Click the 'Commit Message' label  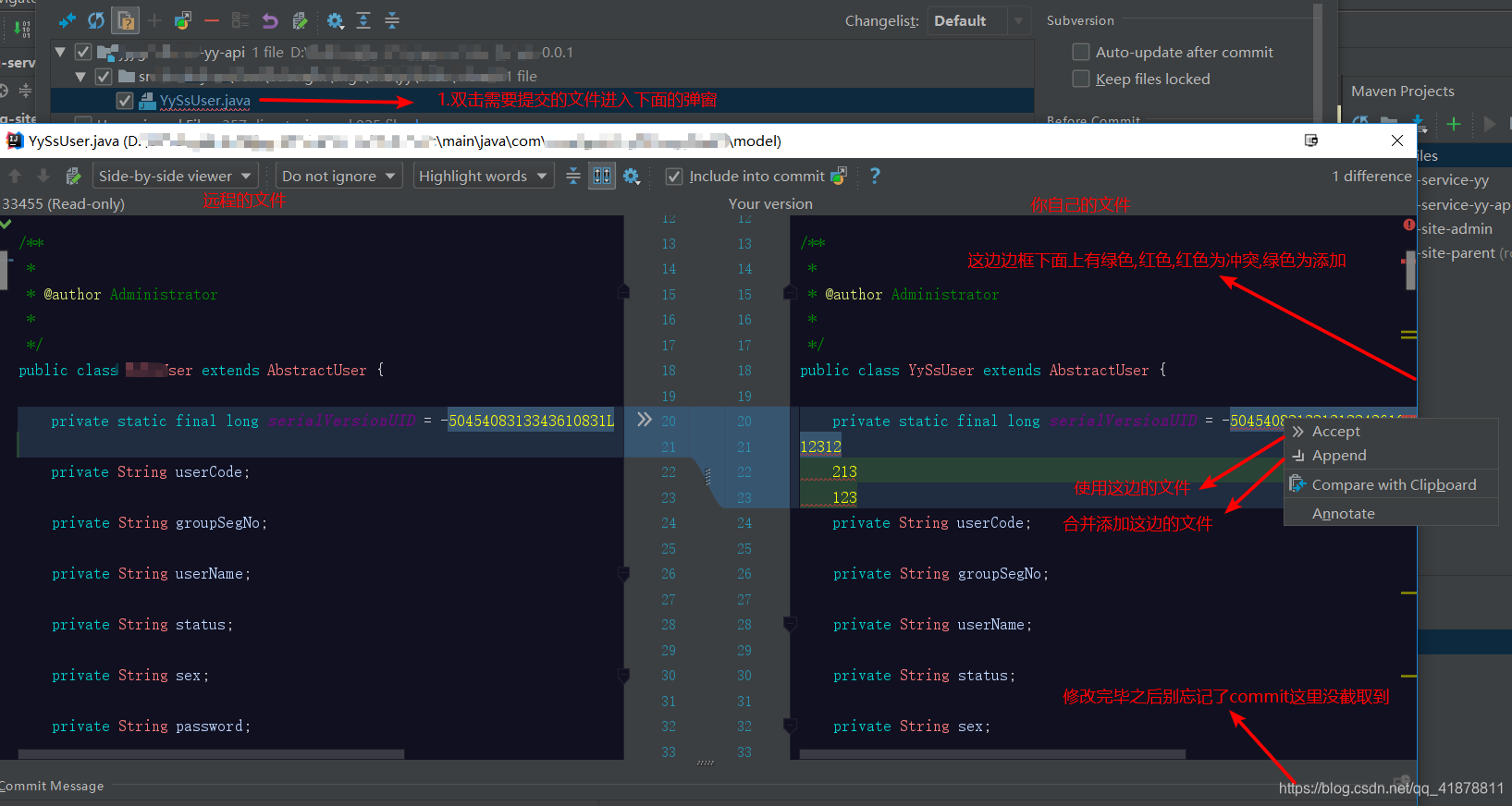52,786
